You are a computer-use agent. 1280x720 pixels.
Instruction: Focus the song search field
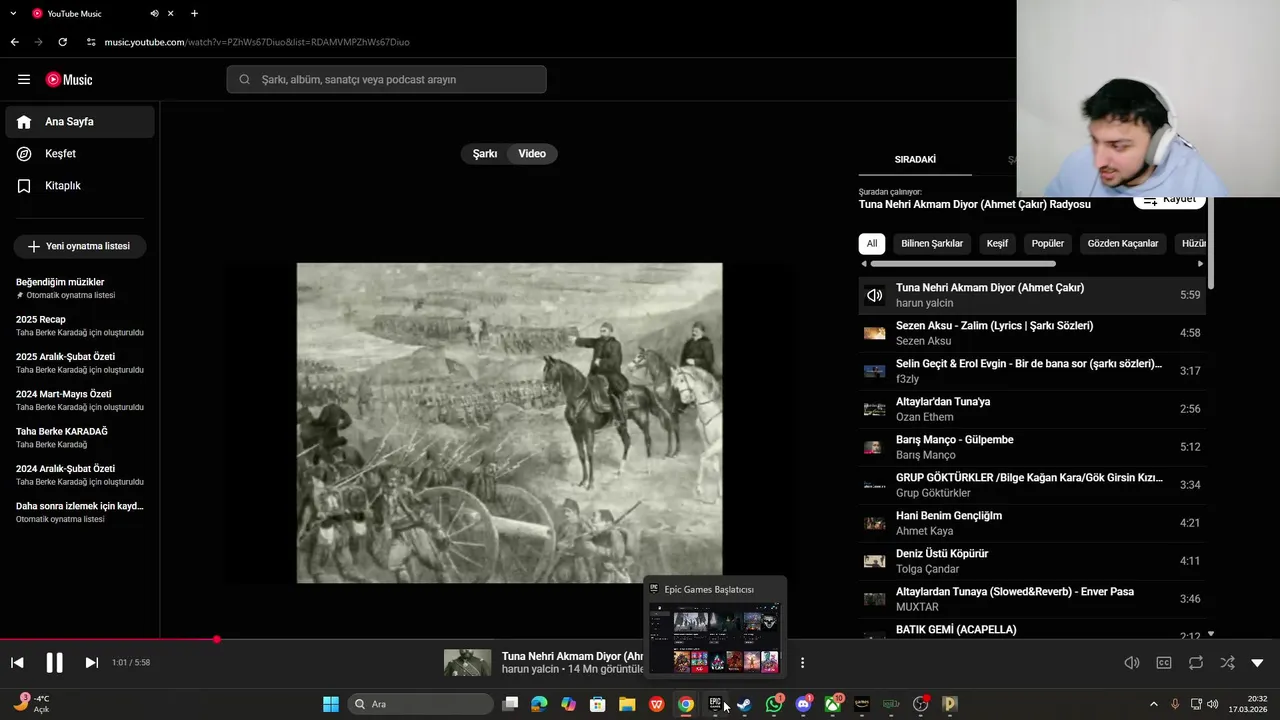pyautogui.click(x=386, y=80)
